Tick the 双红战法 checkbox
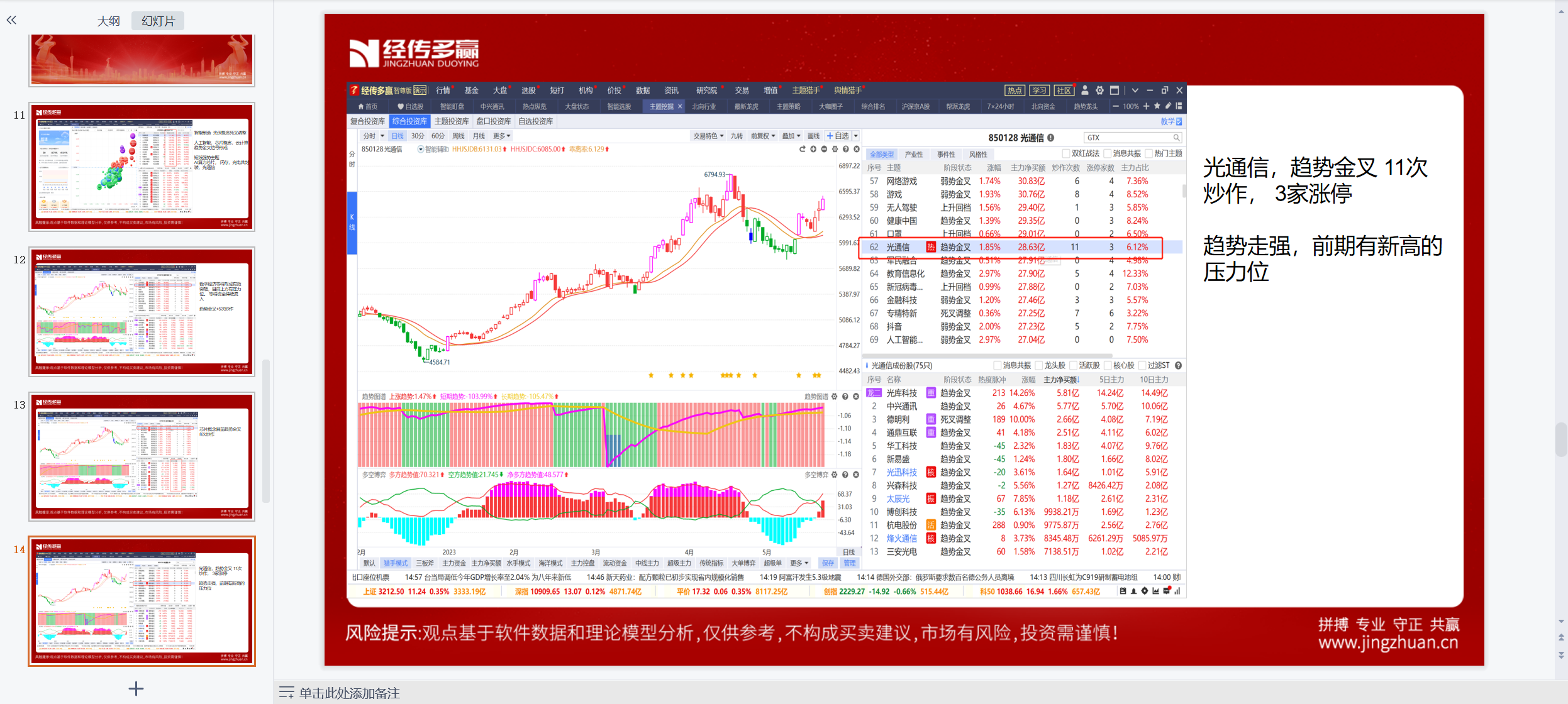The height and width of the screenshot is (704, 1568). (x=1066, y=153)
